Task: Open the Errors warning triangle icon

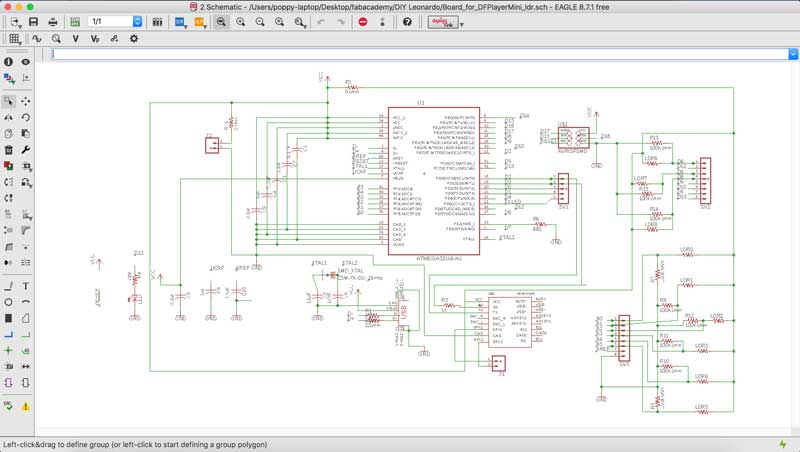Action: (x=26, y=407)
